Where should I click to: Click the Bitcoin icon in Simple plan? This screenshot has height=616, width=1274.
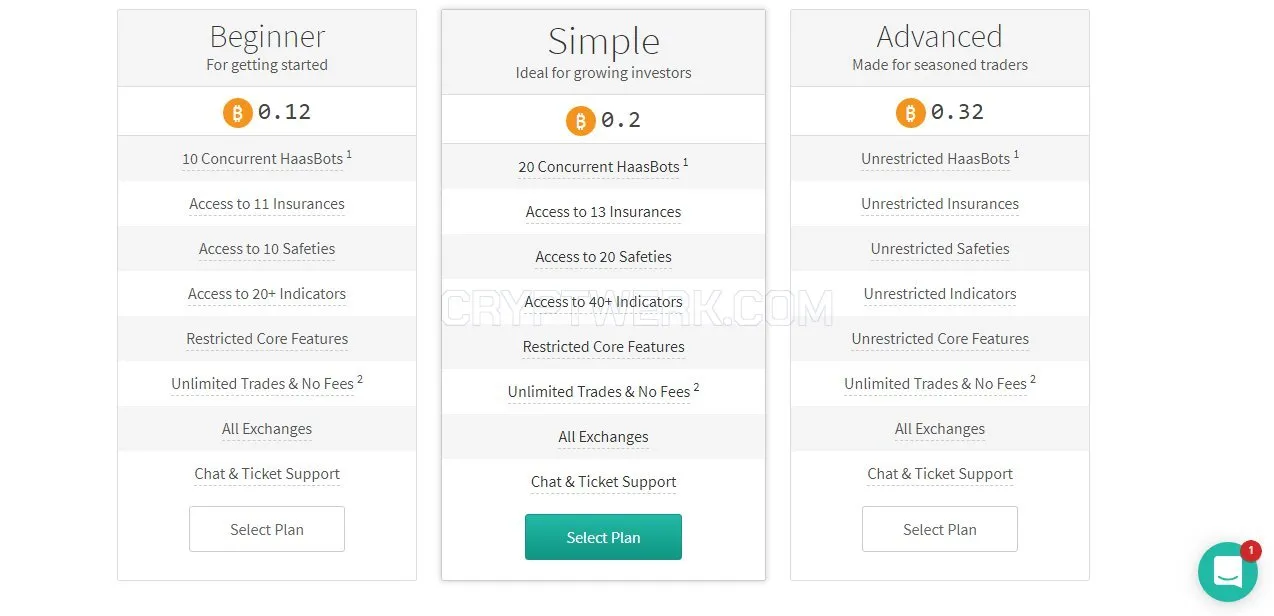[580, 121]
